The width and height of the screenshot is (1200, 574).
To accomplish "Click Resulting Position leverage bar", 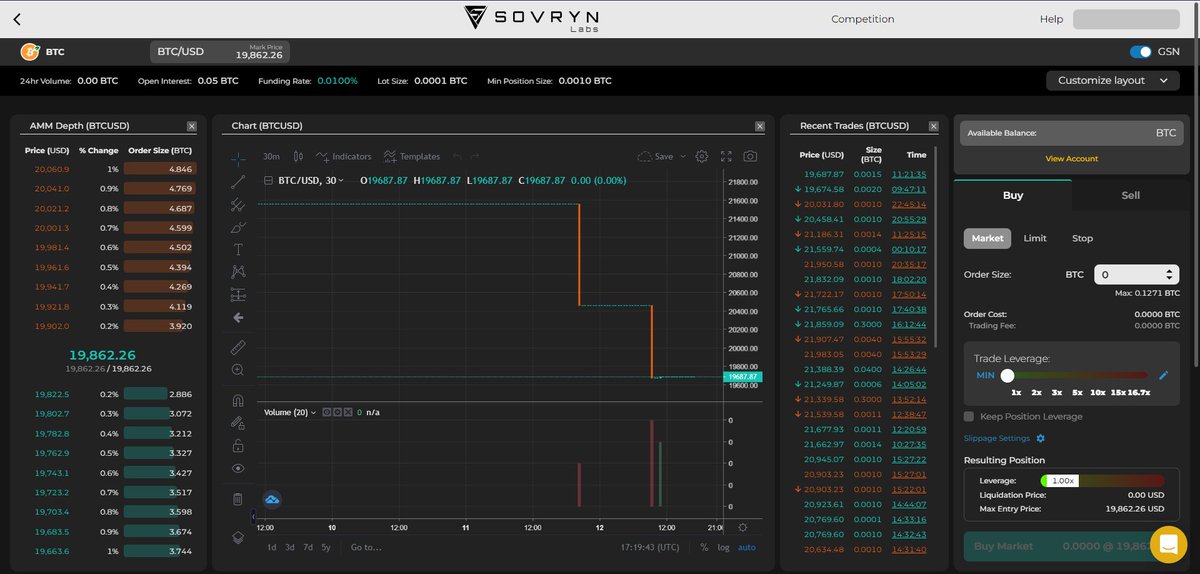I will tap(1101, 480).
